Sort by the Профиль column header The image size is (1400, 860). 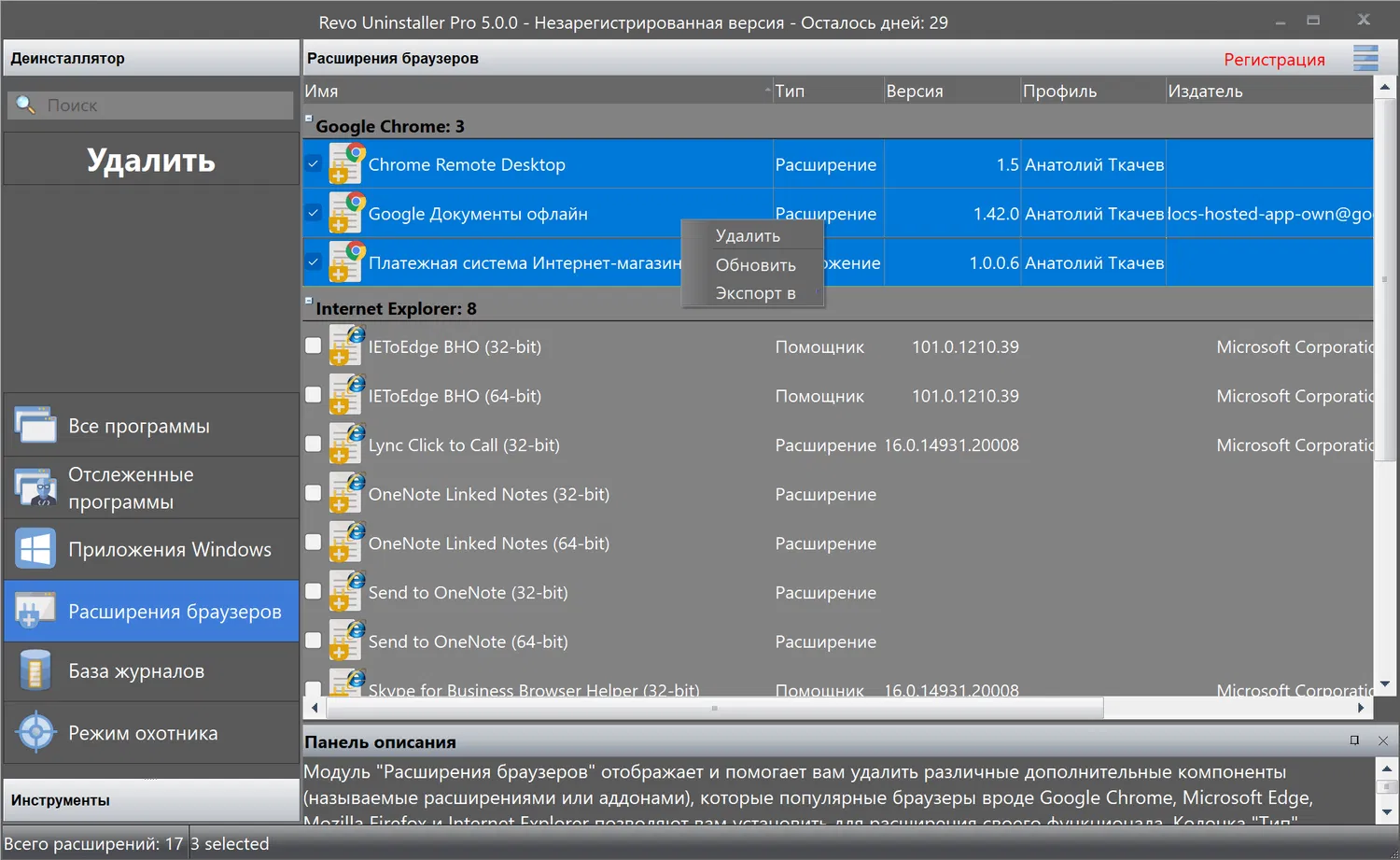click(1093, 91)
